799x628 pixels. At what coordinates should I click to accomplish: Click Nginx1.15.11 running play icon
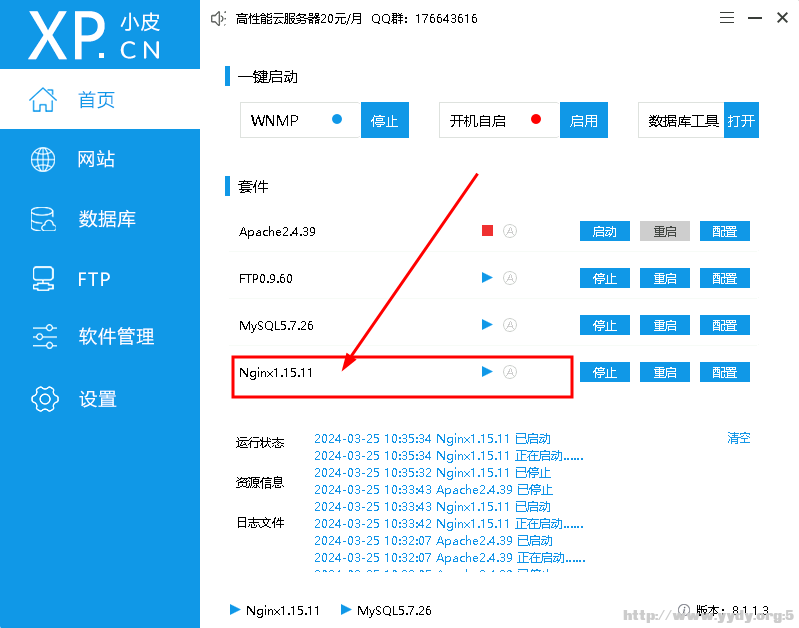pyautogui.click(x=487, y=372)
